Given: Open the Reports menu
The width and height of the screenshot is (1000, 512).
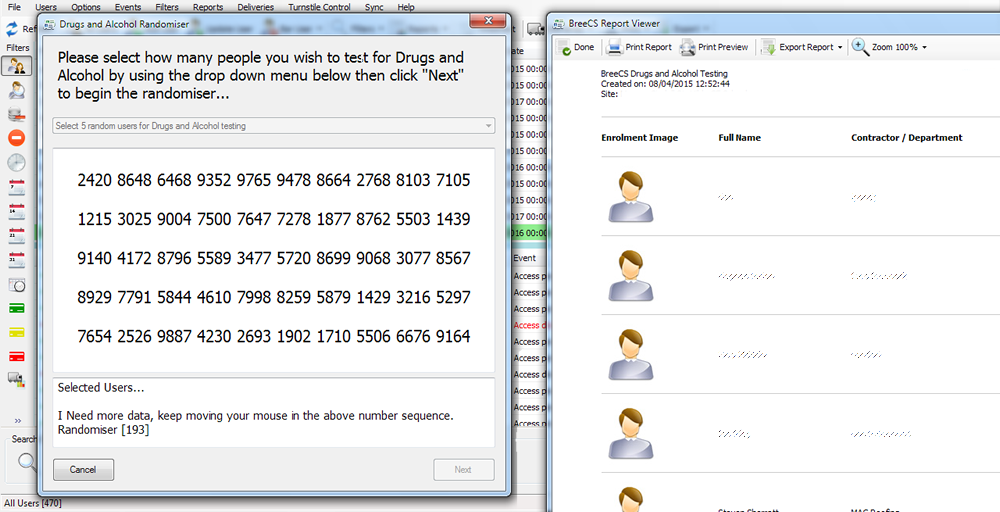Looking at the screenshot, I should (208, 7).
